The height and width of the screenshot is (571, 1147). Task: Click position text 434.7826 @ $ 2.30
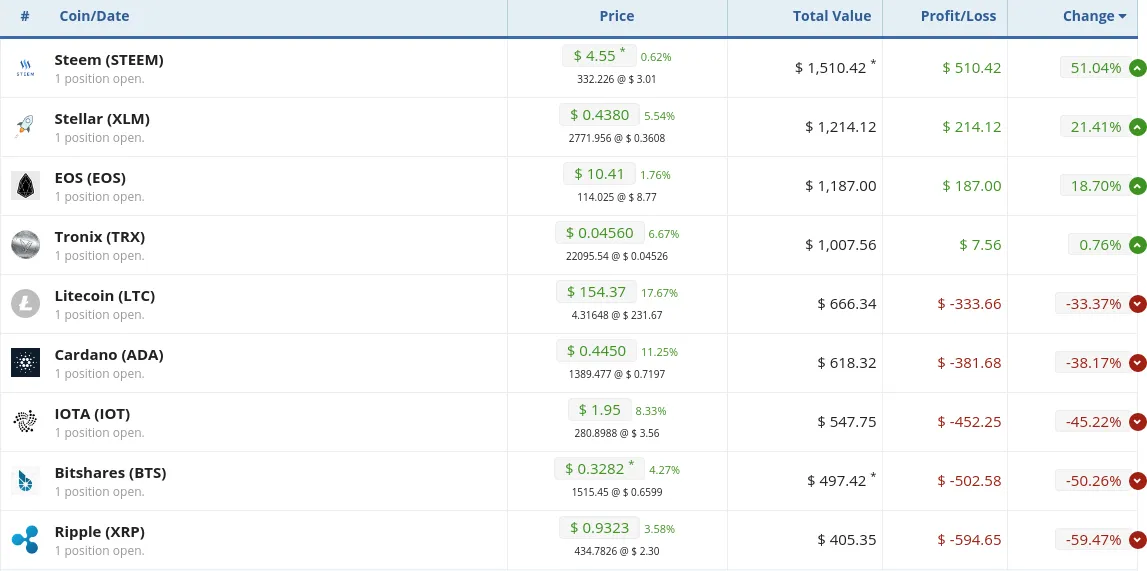617,551
